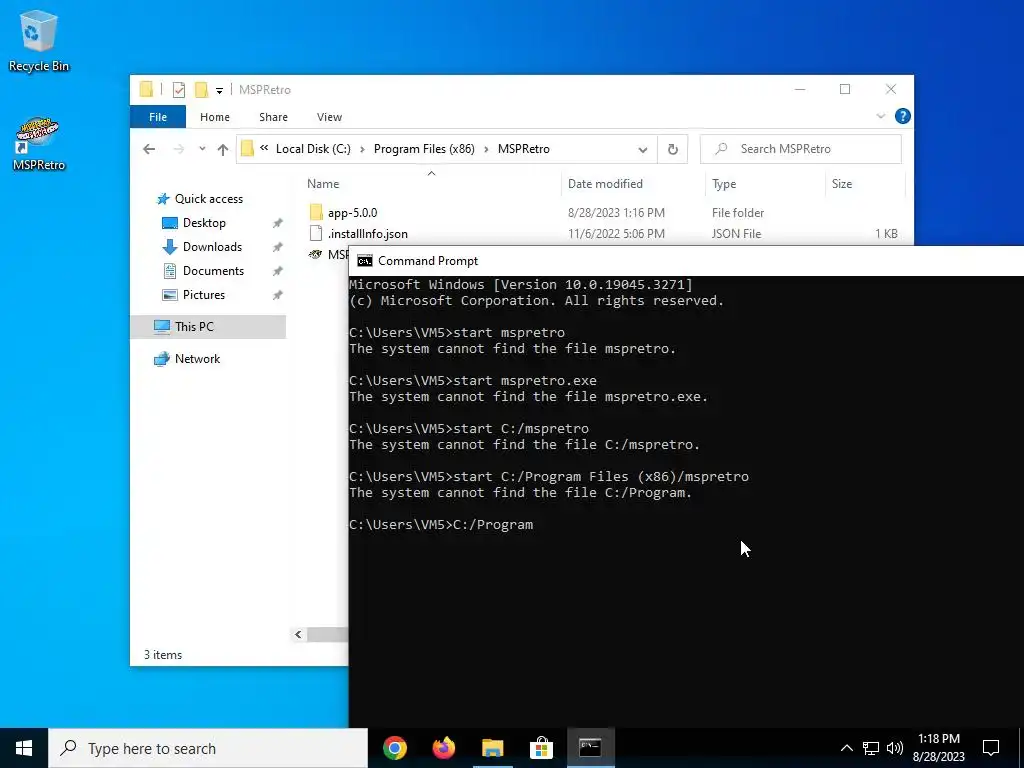Refresh the MSPRetro folder view
This screenshot has width=1024, height=768.
(673, 150)
